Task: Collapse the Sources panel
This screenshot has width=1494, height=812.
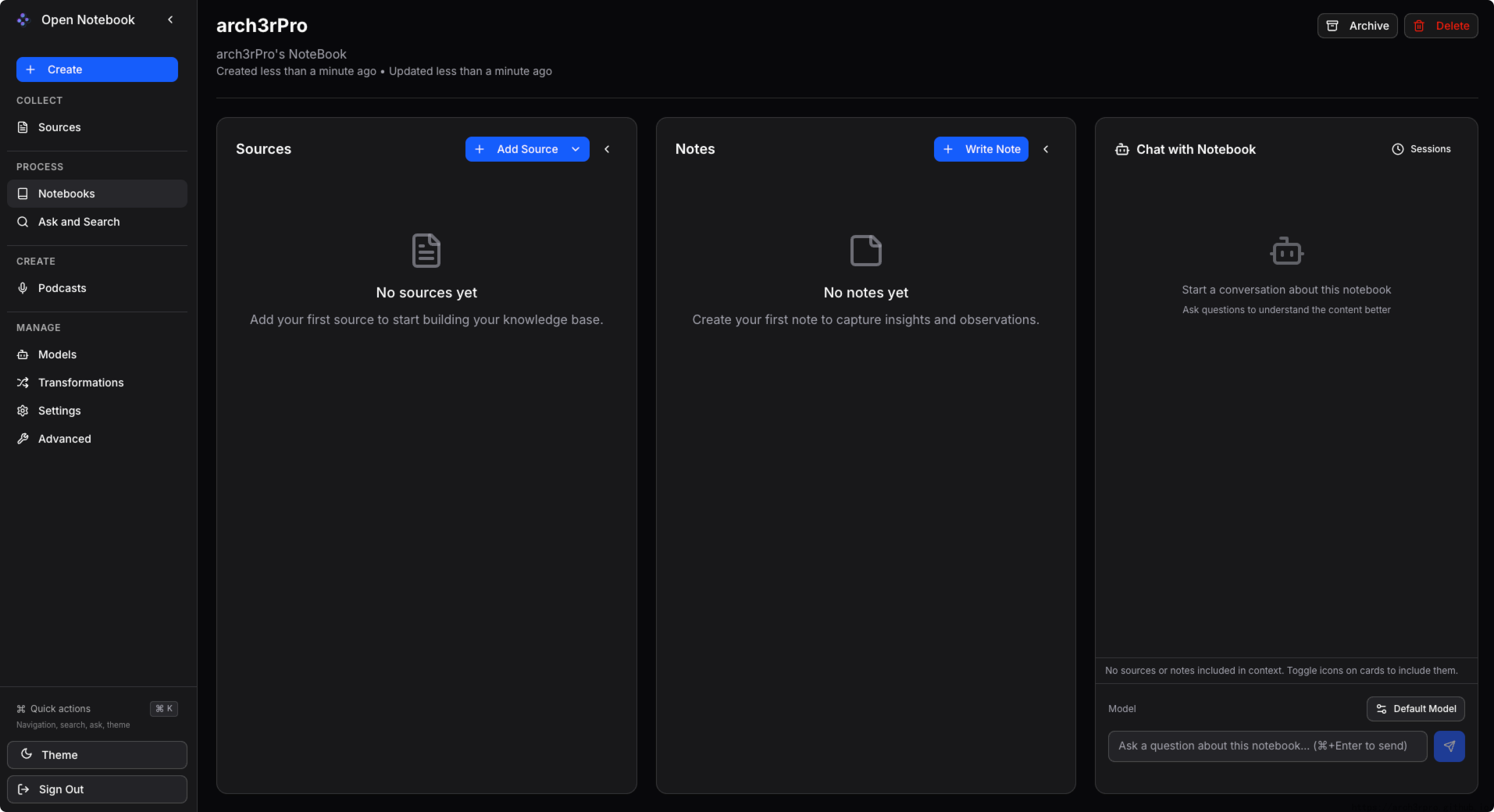Action: click(x=607, y=149)
